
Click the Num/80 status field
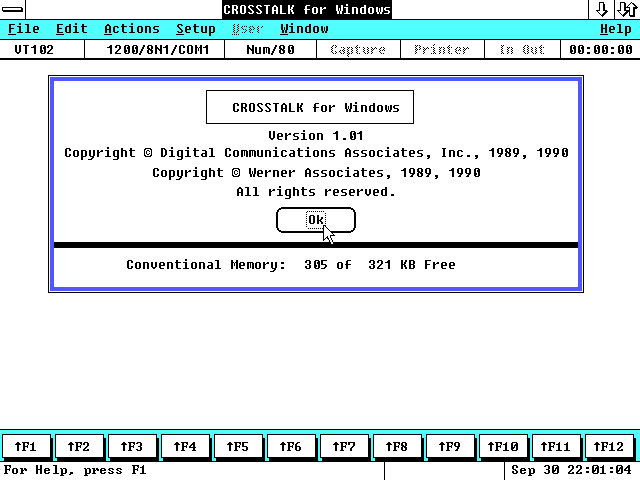click(271, 50)
